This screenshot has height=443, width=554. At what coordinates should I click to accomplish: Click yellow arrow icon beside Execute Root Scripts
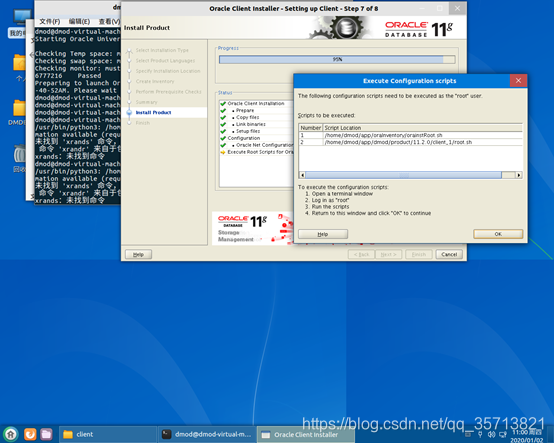pos(223,152)
